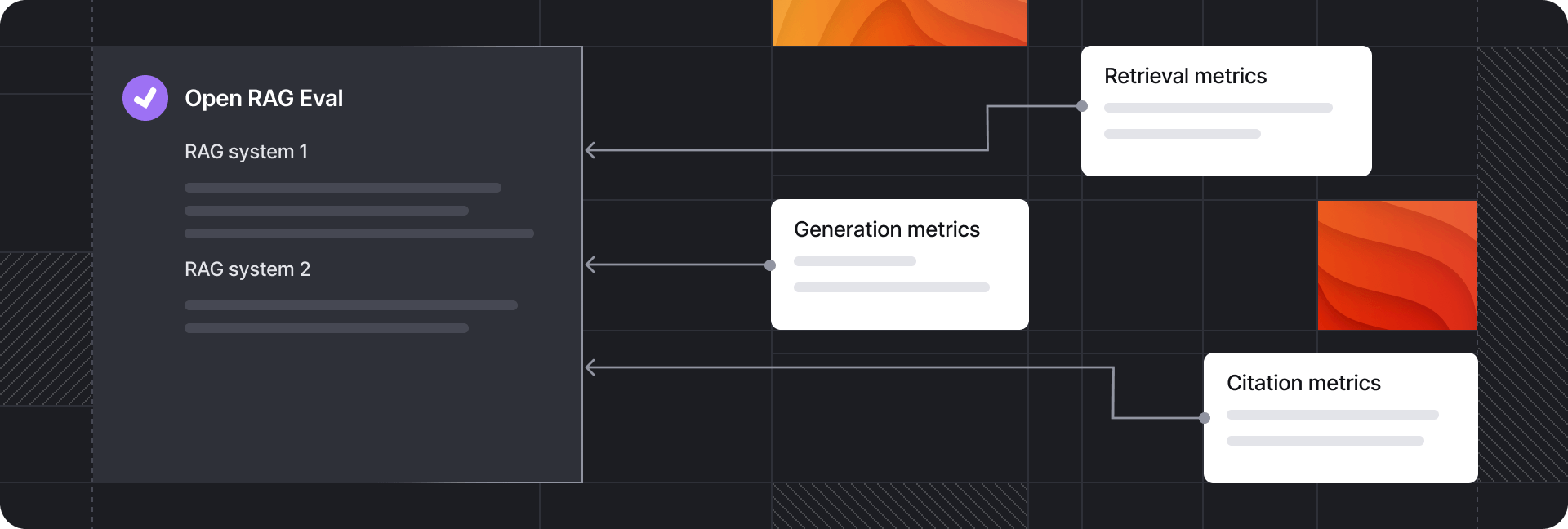The height and width of the screenshot is (529, 1568).
Task: Click the red-orange wave tile on the right
Action: coord(1396,265)
